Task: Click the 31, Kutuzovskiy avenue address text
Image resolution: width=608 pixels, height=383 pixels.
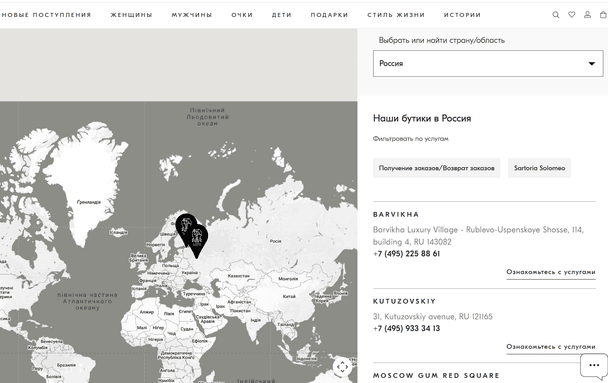Action: [x=433, y=316]
